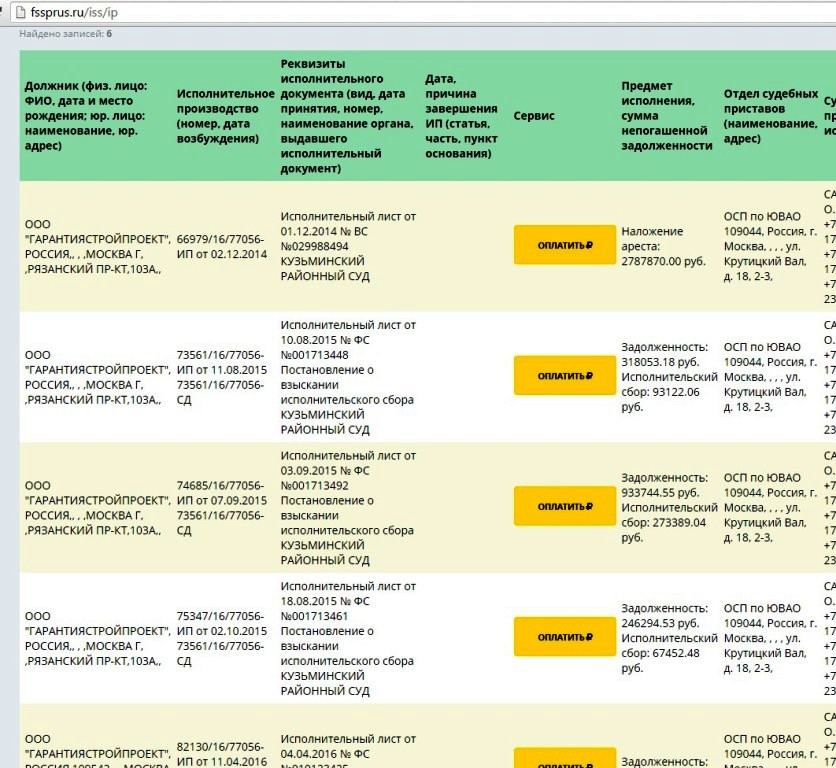
Task: Click the 'Найдено записей: 6' text
Action: [66, 34]
